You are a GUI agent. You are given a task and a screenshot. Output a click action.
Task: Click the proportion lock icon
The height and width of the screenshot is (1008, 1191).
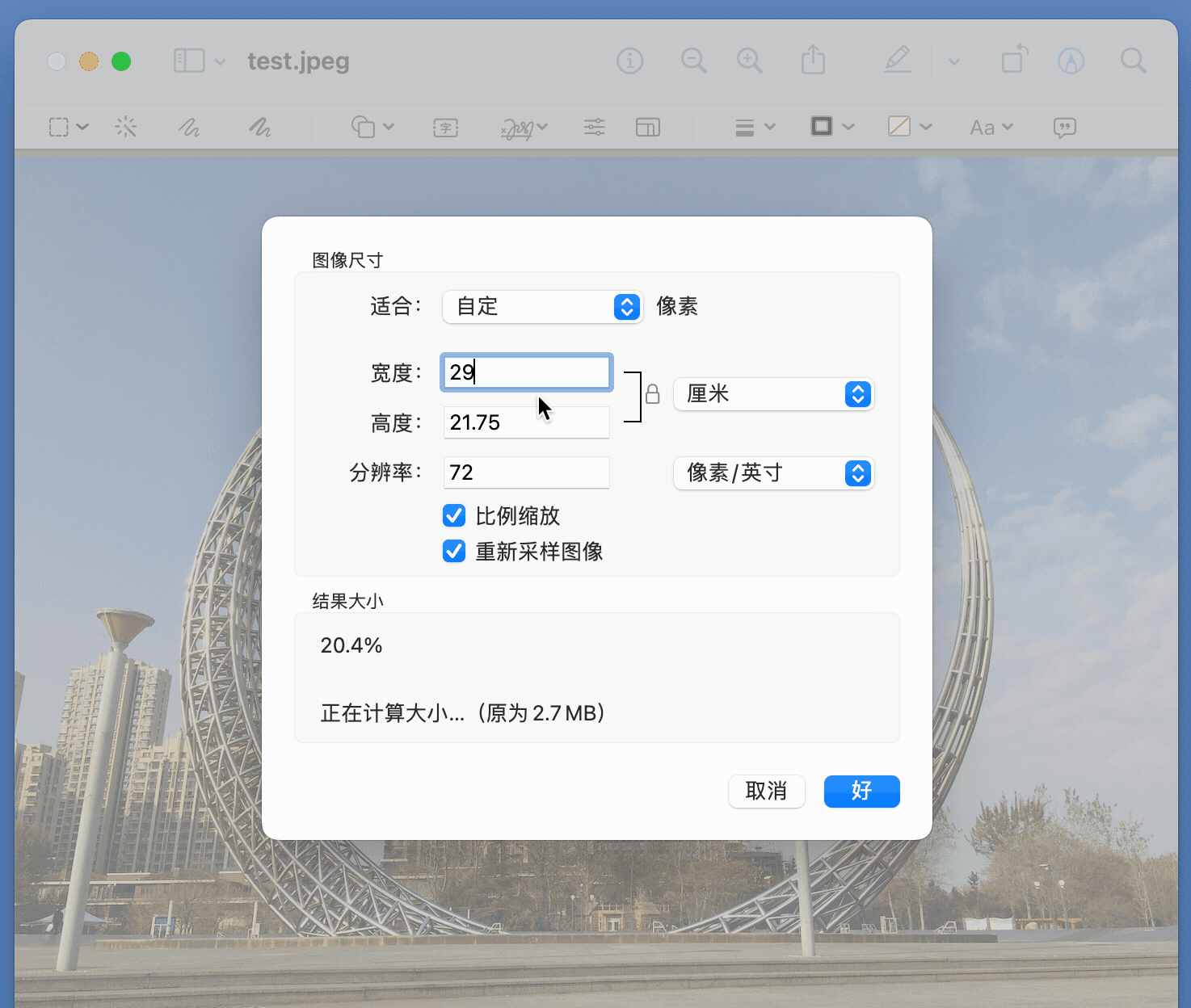tap(653, 394)
